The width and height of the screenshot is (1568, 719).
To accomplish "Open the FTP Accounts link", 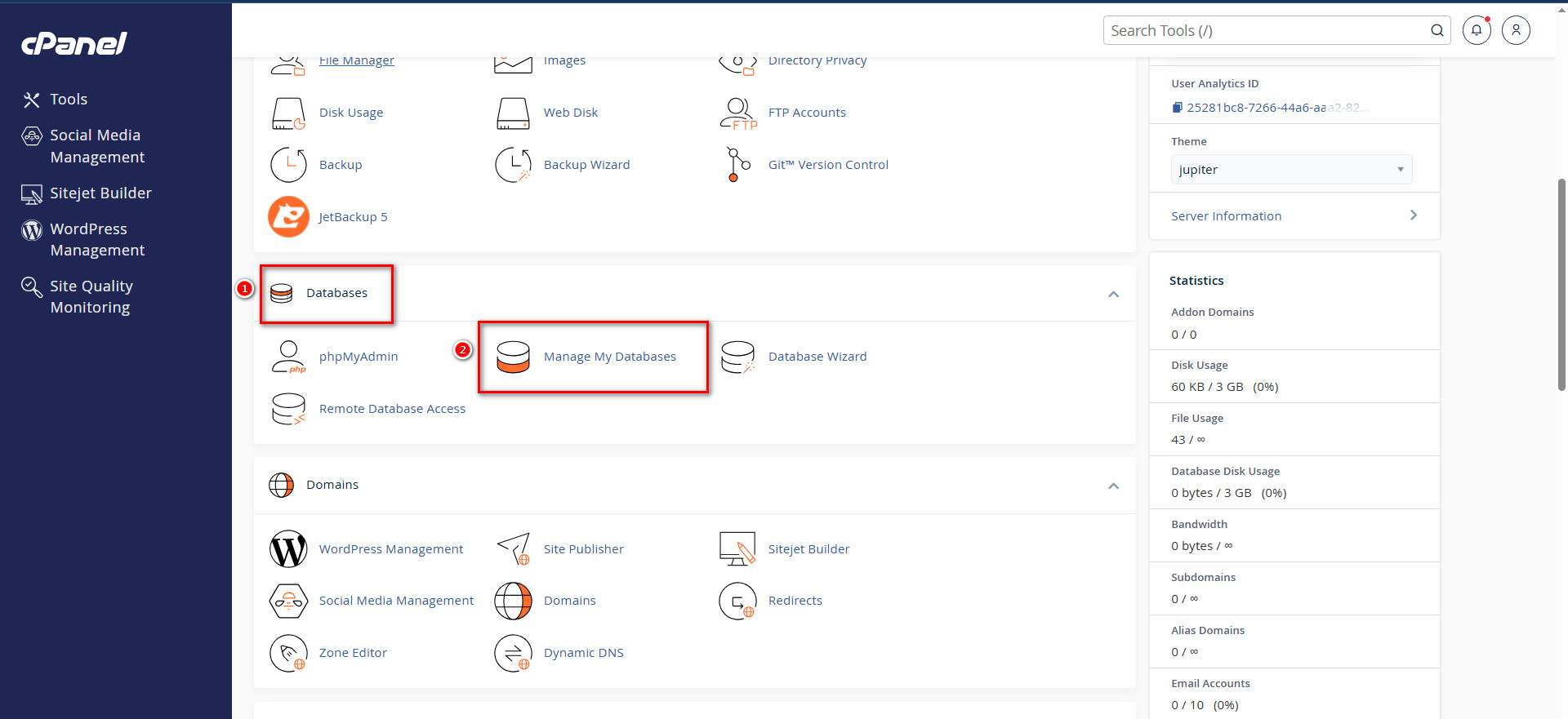I will click(x=807, y=113).
